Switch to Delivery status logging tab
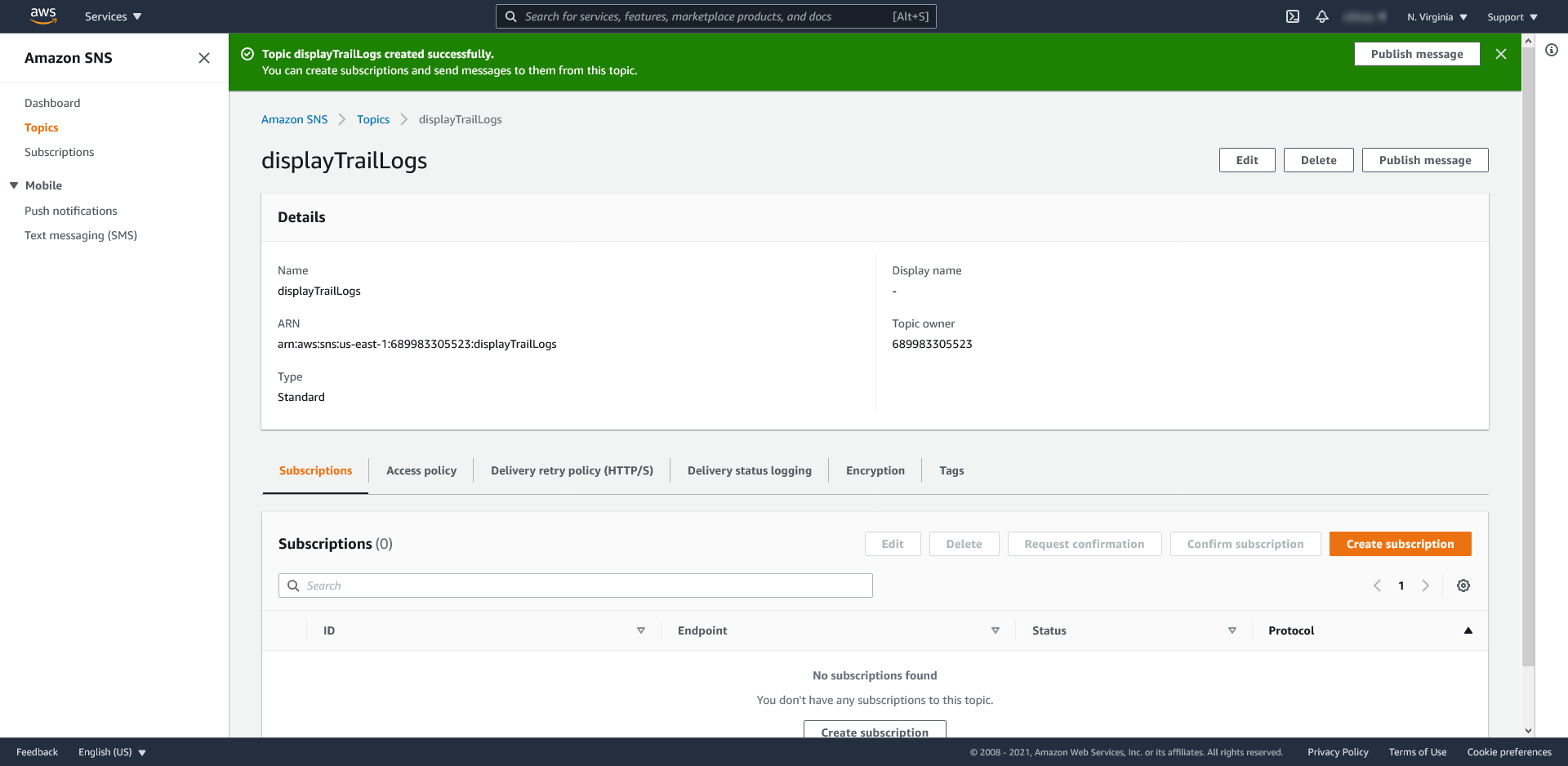Viewport: 1568px width, 766px height. pos(750,470)
